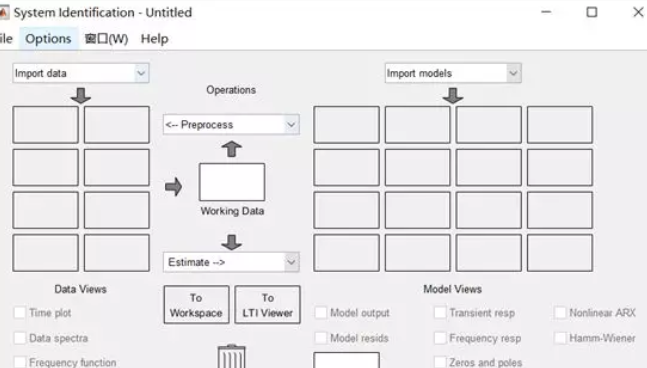Click the down arrow above Estimate
Image resolution: width=647 pixels, height=368 pixels.
[231, 243]
